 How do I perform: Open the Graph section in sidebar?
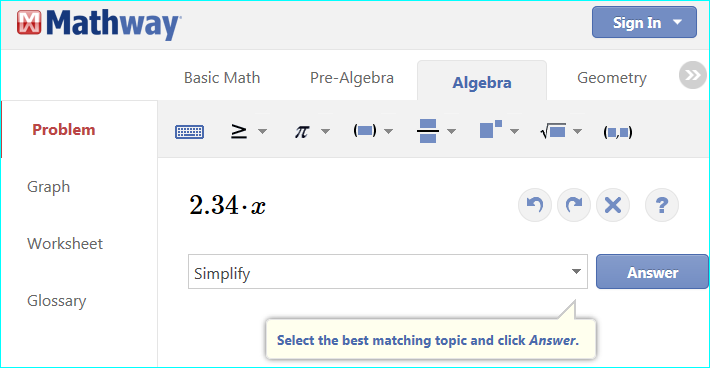[x=48, y=187]
